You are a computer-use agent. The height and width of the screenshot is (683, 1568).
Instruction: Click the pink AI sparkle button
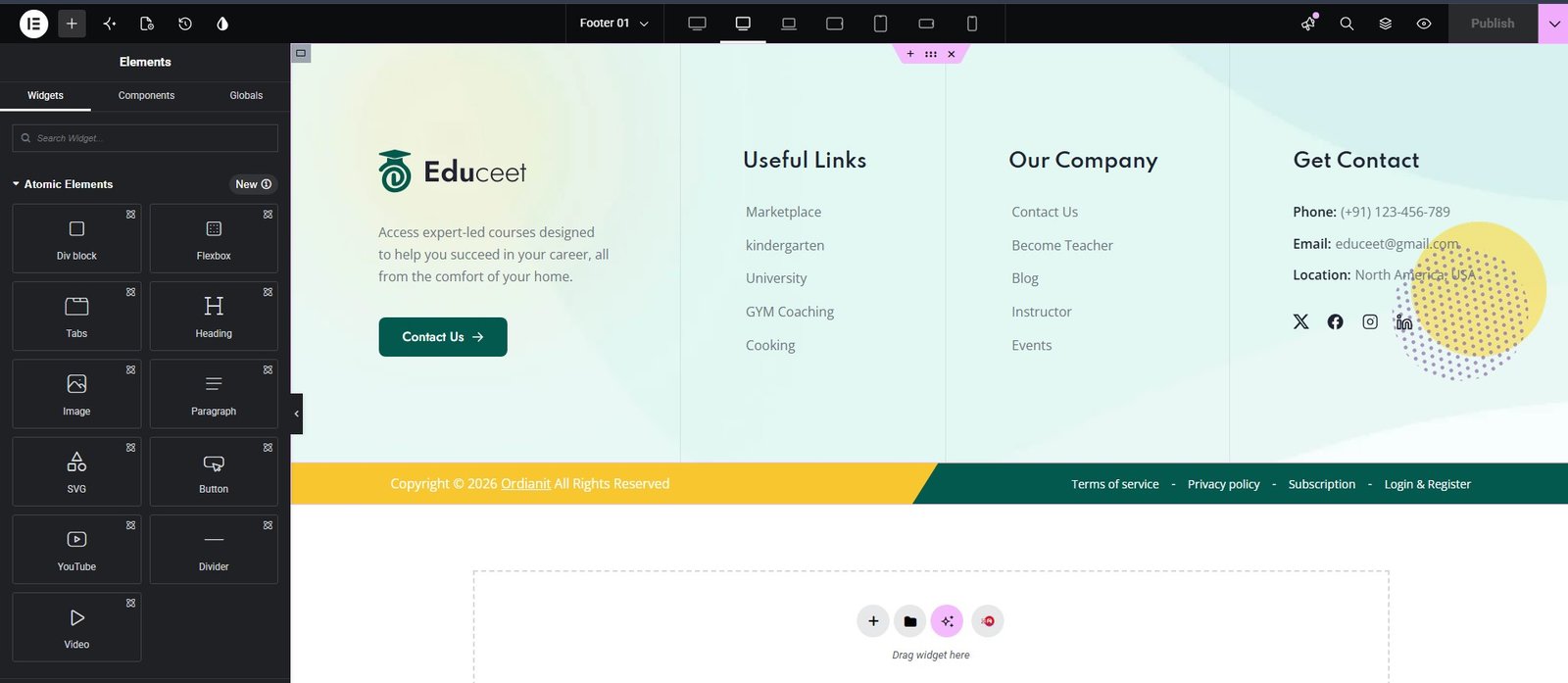(x=947, y=621)
